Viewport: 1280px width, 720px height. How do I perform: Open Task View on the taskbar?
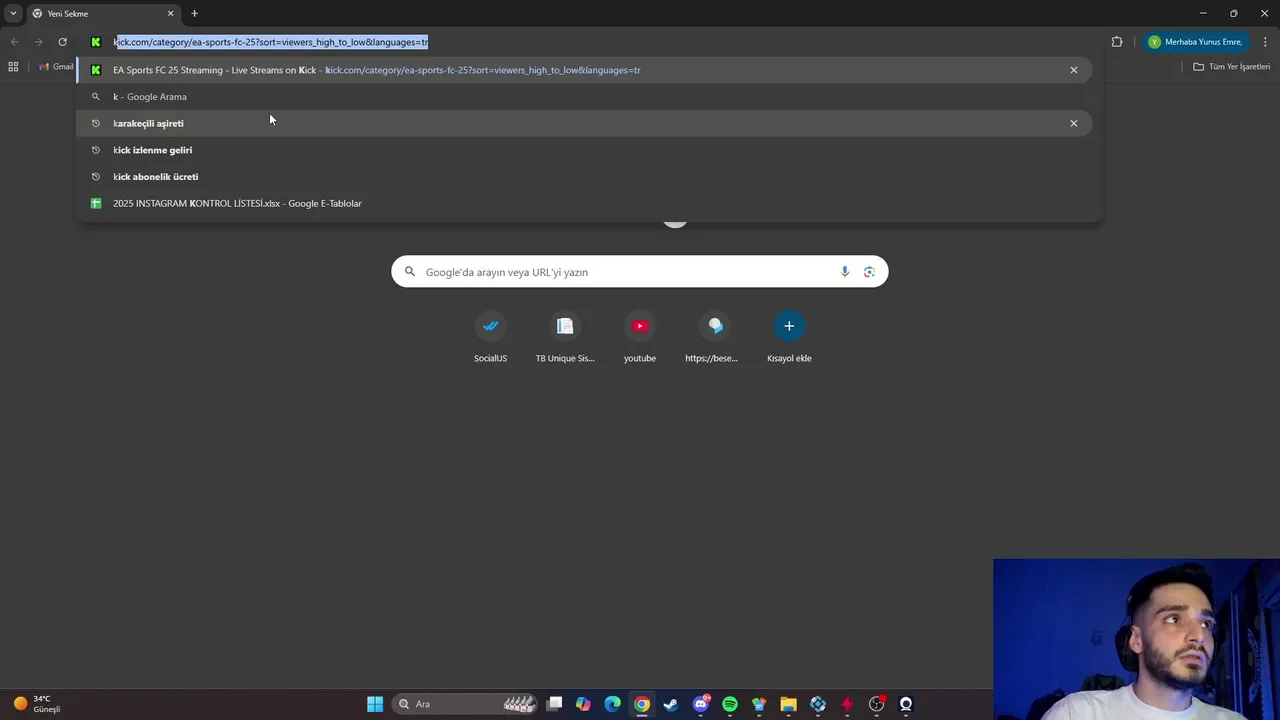[555, 704]
